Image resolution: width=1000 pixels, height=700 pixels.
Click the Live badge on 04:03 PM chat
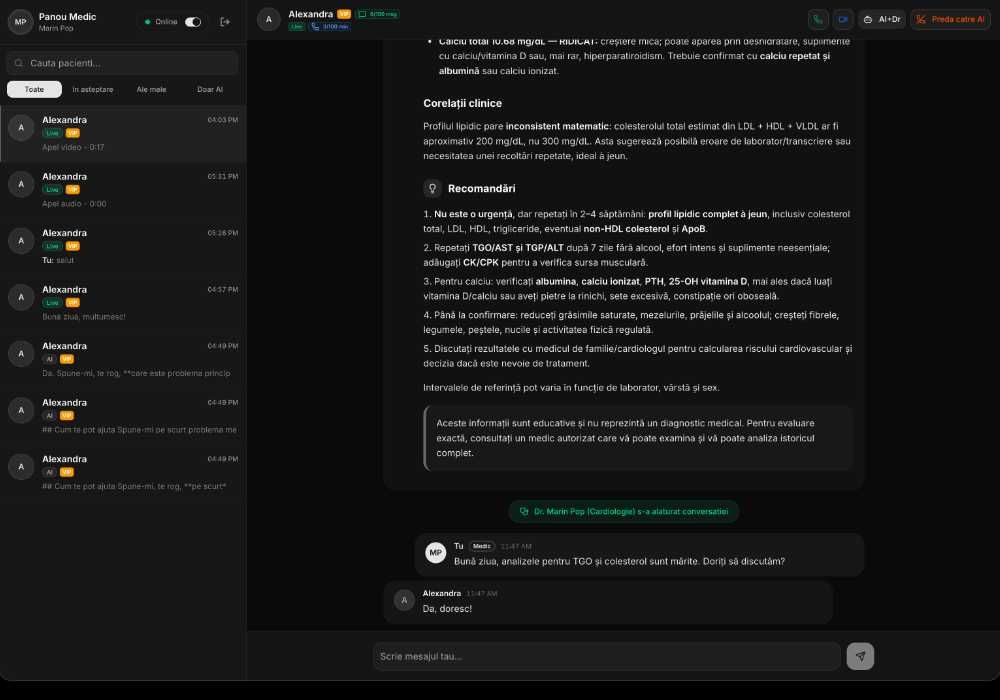(x=52, y=133)
